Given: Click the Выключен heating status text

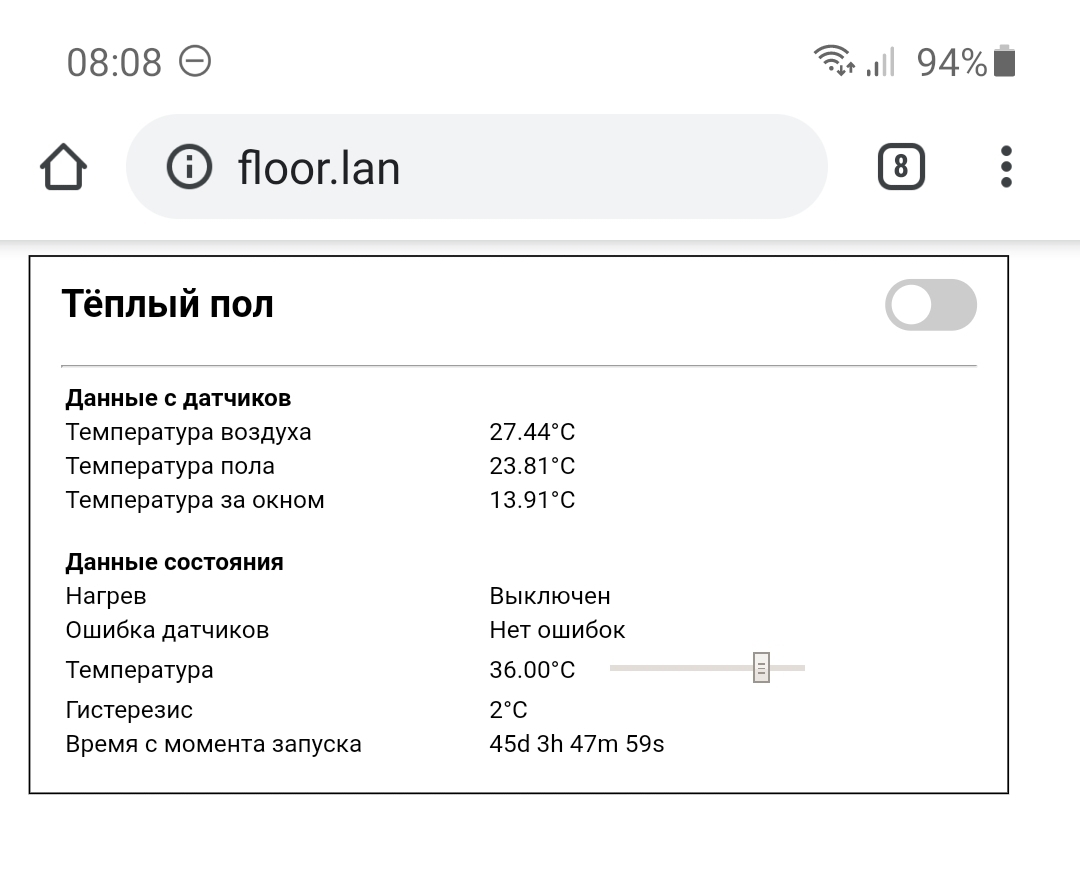Looking at the screenshot, I should [x=550, y=596].
